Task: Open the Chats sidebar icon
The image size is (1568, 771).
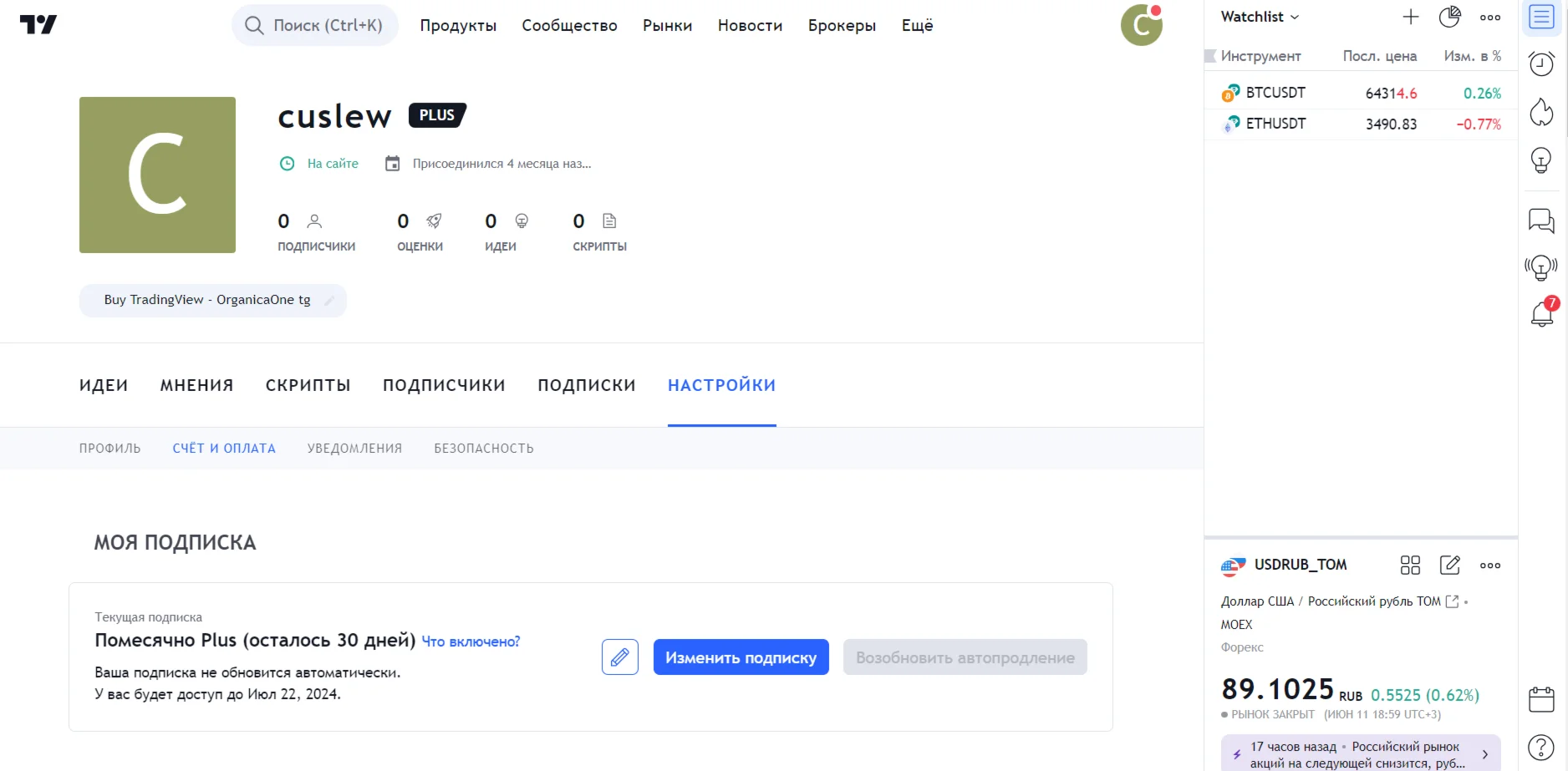Action: coord(1542,221)
